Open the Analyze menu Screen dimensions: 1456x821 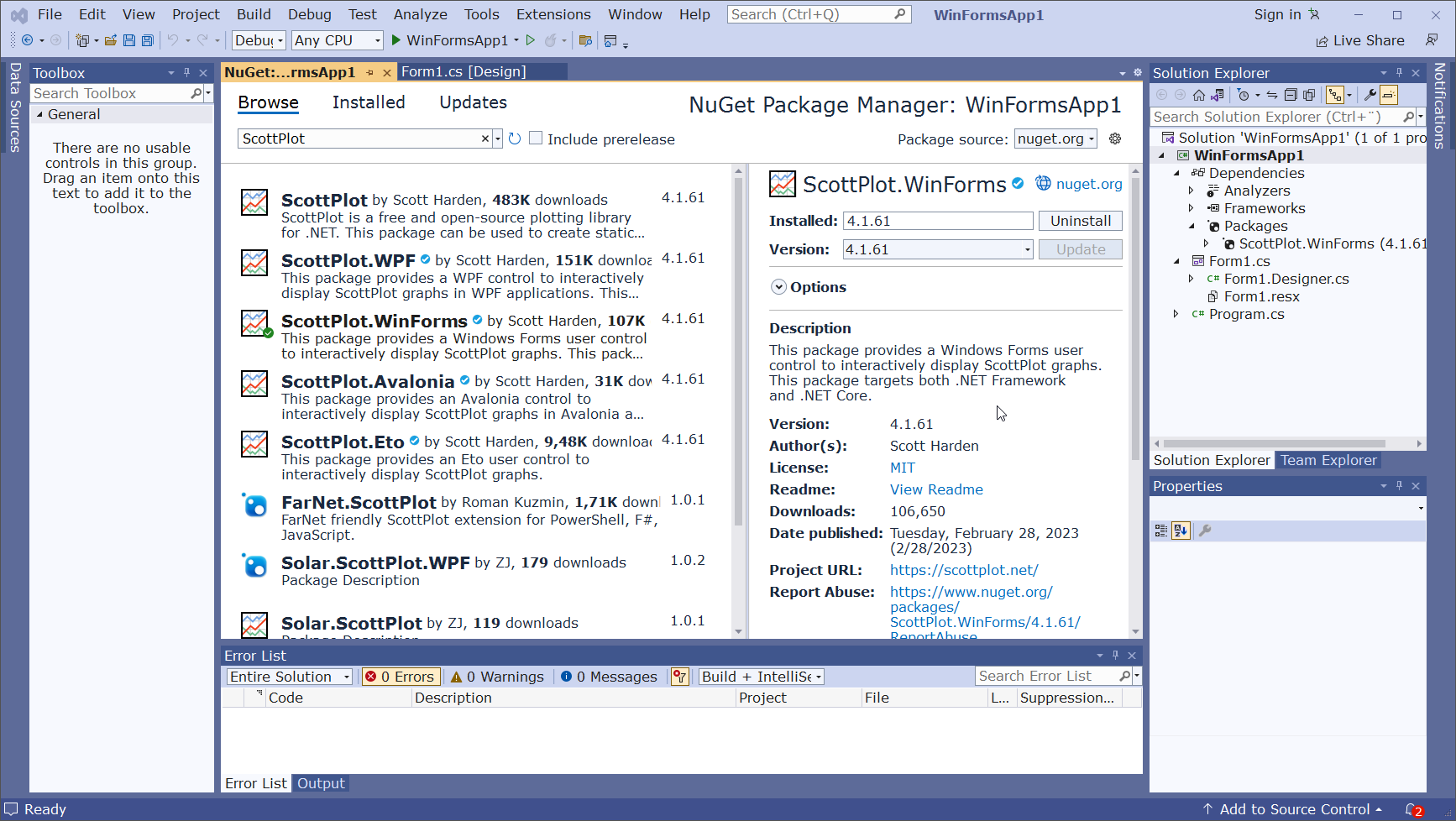420,14
